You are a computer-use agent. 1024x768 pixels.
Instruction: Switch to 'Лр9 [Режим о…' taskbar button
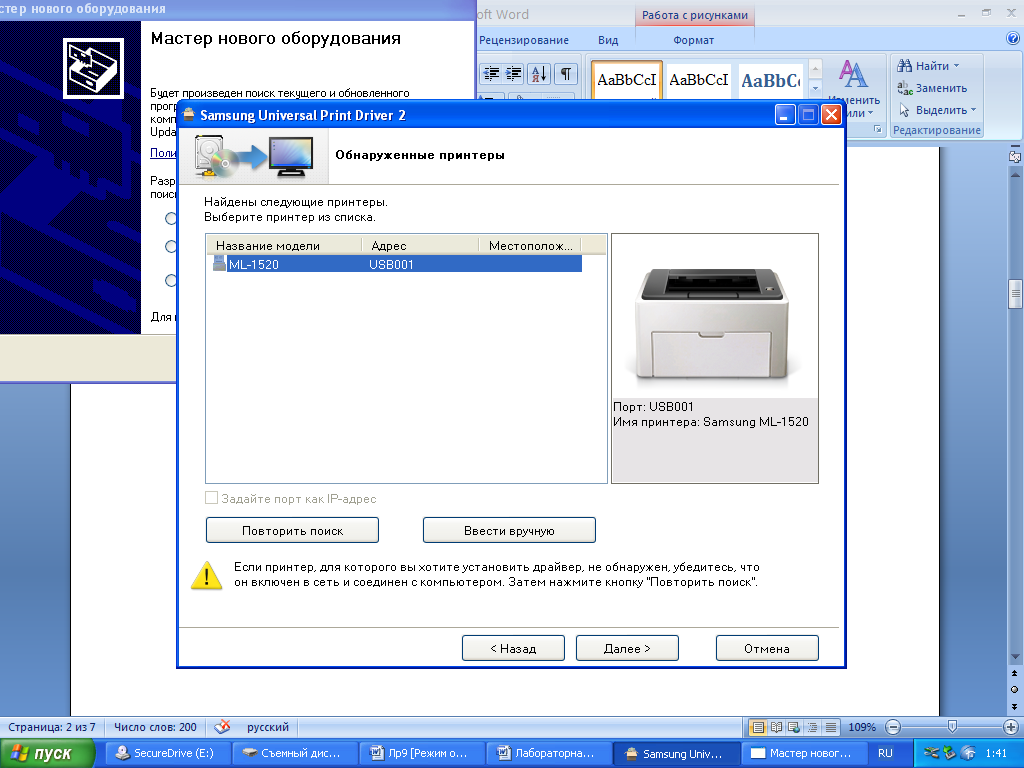coord(421,753)
